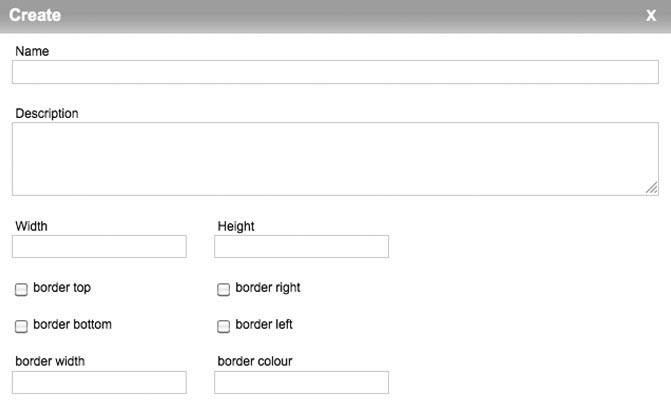Click the 'Height' label text
This screenshot has height=411, width=671.
(x=236, y=226)
